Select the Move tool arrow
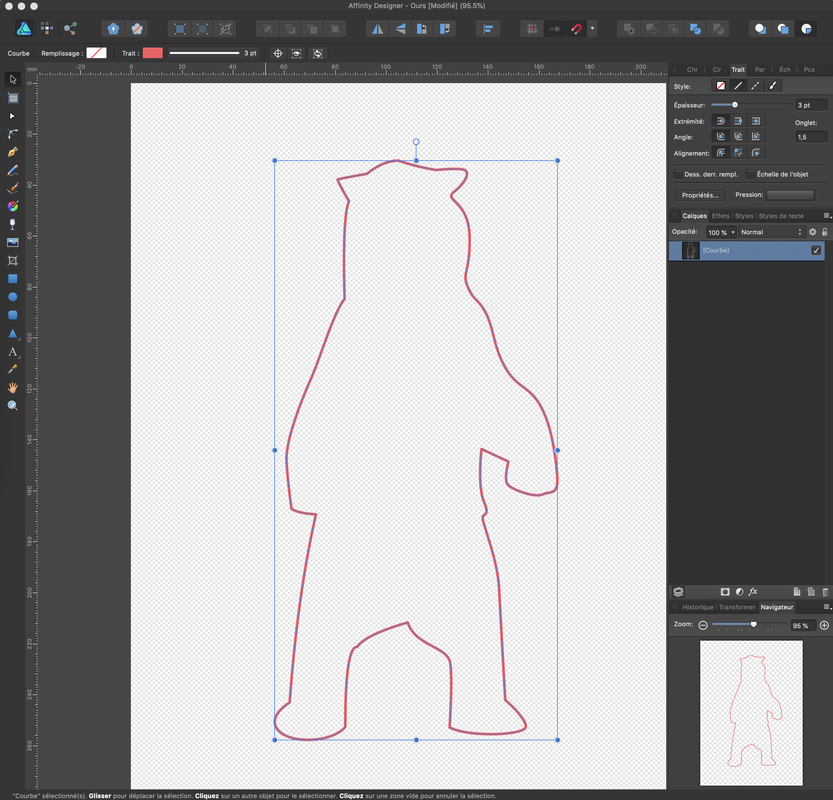 click(13, 80)
